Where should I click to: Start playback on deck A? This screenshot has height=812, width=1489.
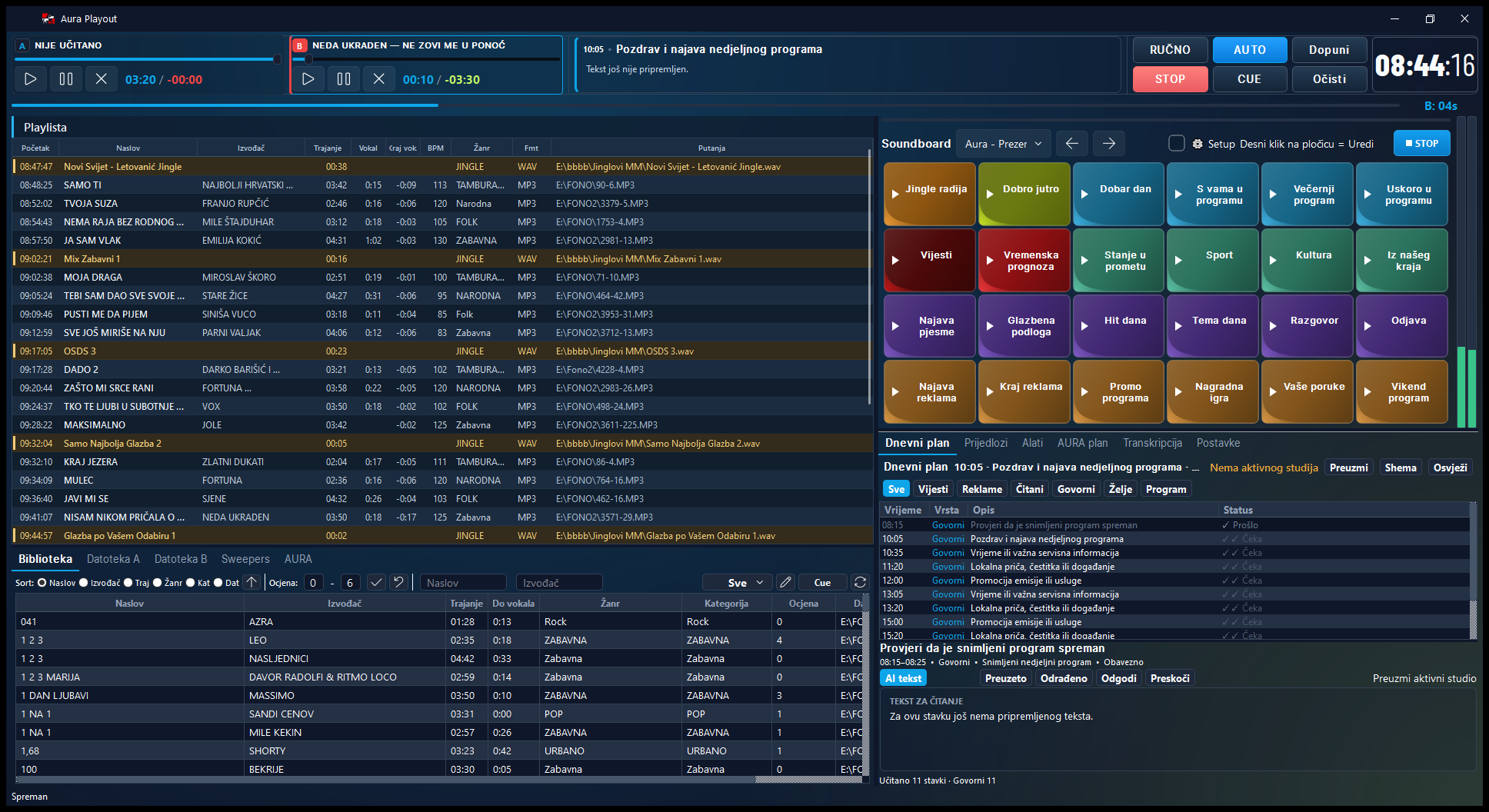point(31,78)
